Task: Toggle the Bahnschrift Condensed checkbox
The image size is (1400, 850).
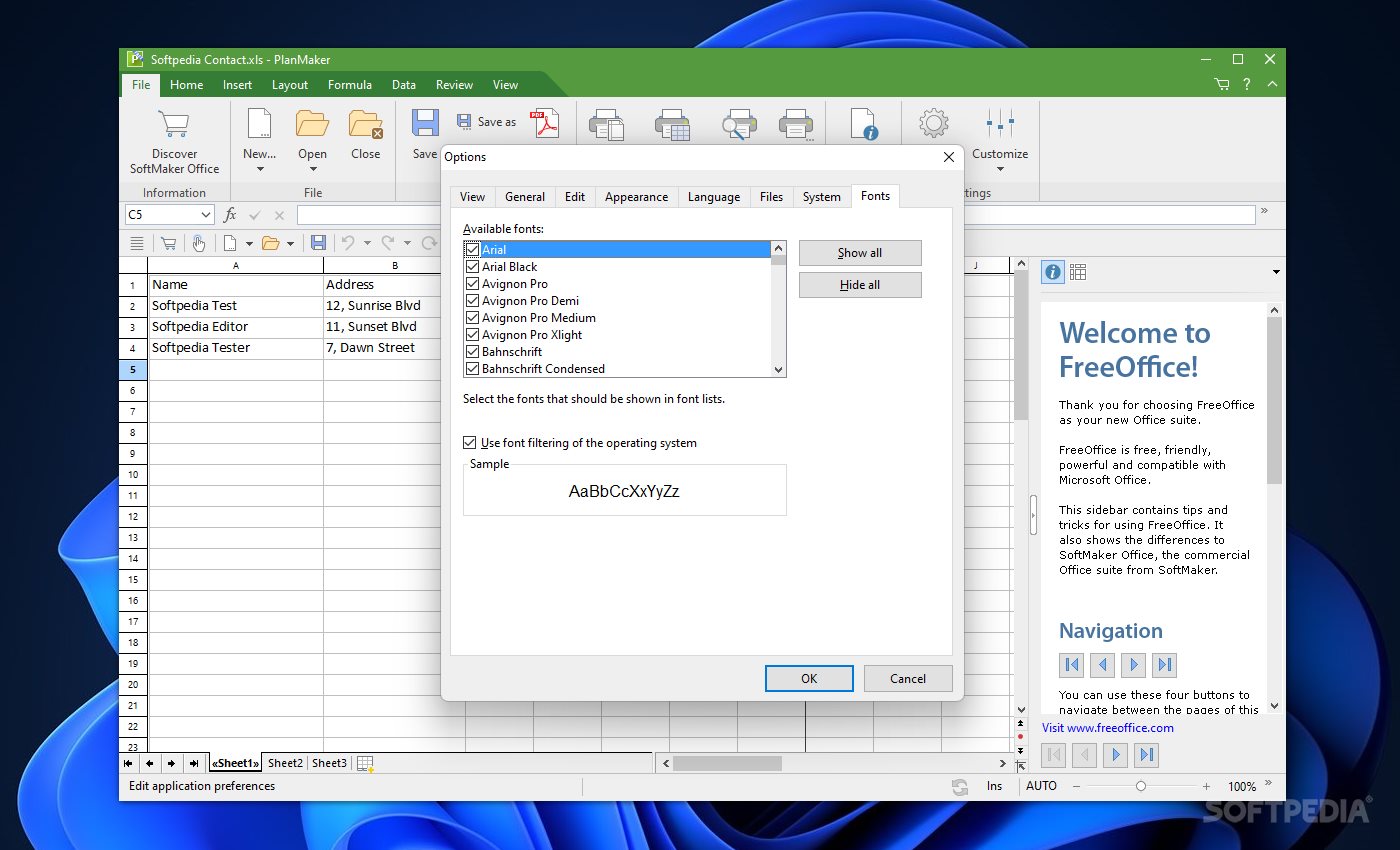Action: (473, 369)
